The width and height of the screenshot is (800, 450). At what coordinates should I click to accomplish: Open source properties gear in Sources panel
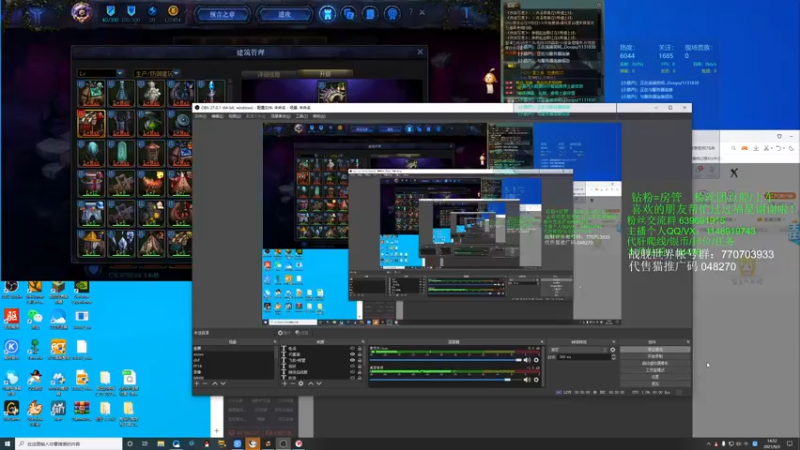tap(301, 384)
